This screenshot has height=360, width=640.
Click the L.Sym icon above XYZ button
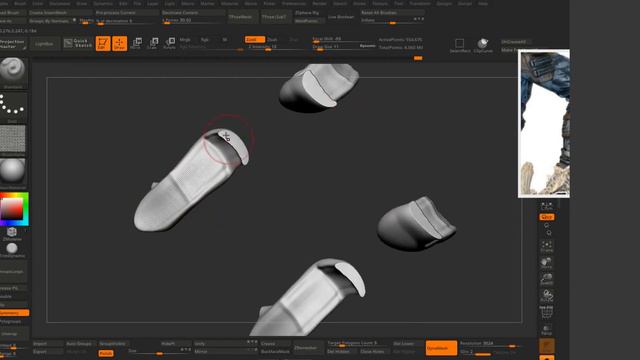pyautogui.click(x=547, y=206)
